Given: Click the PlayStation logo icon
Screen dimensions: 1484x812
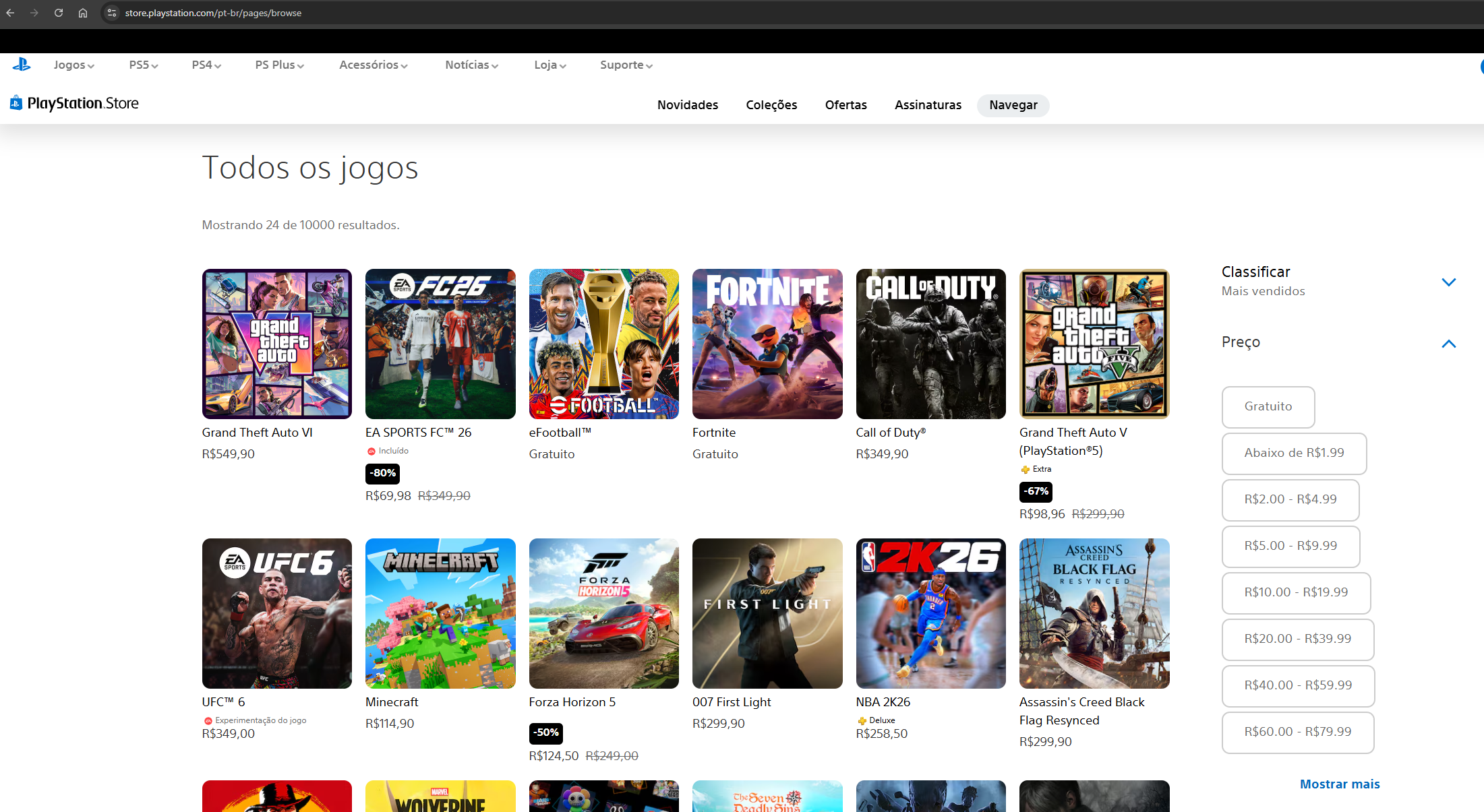Looking at the screenshot, I should pyautogui.click(x=22, y=65).
